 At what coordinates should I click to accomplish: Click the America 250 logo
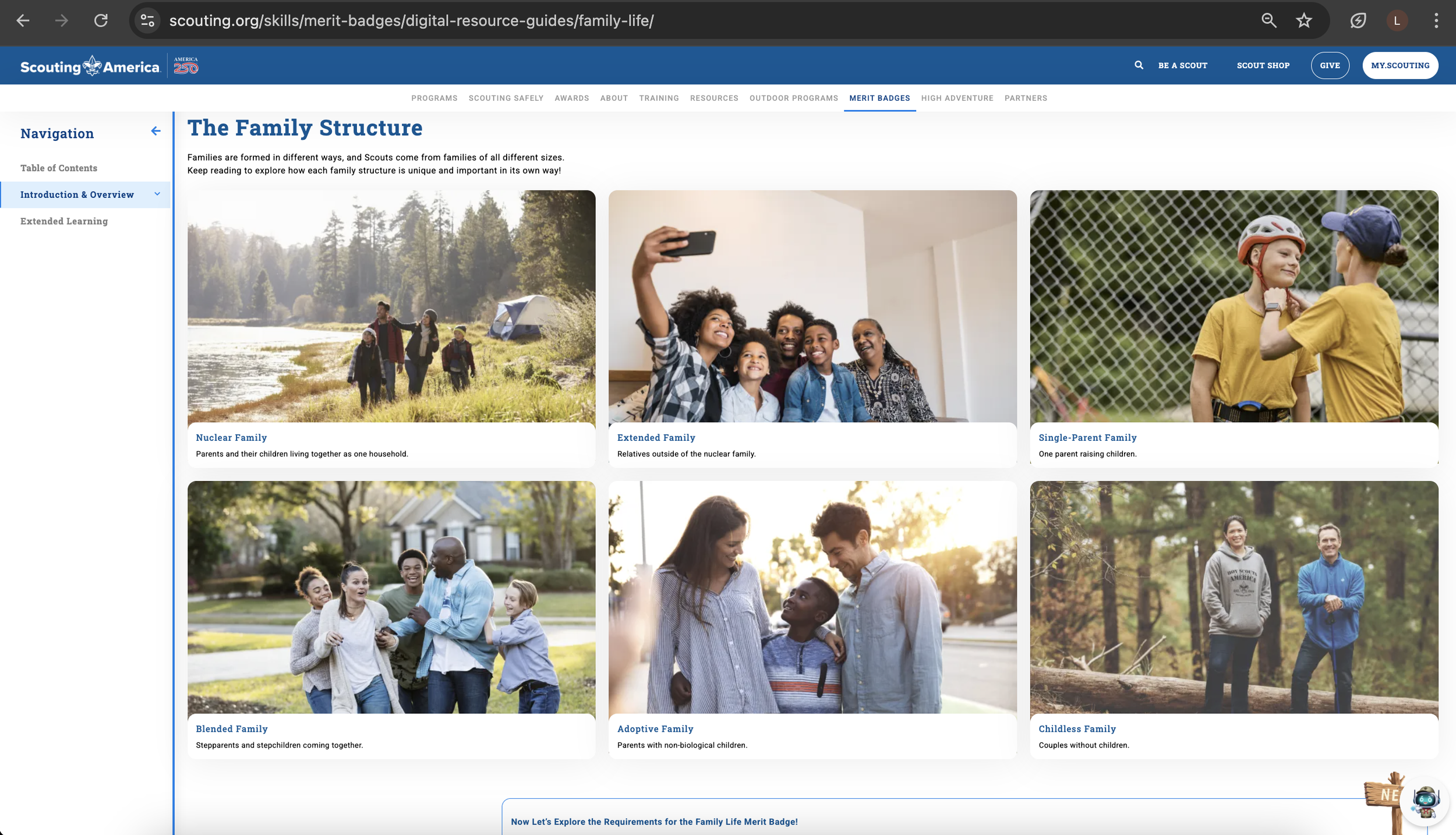coord(186,66)
